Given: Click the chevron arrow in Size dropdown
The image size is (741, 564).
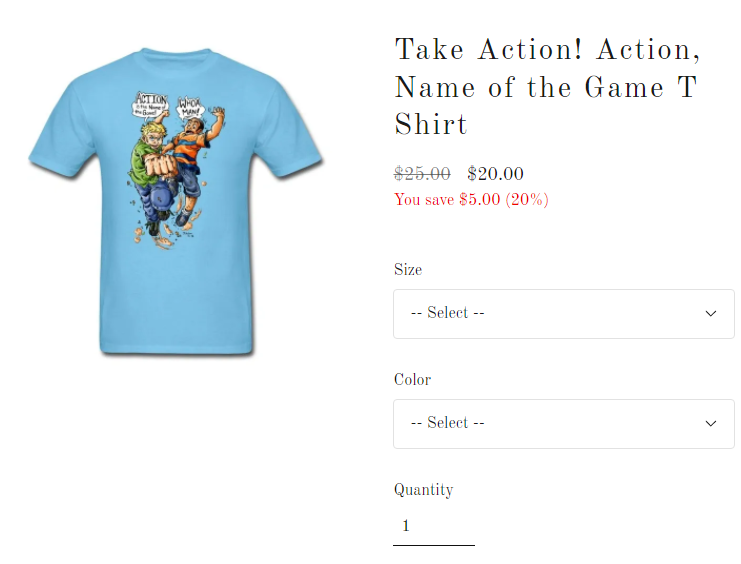Looking at the screenshot, I should pyautogui.click(x=711, y=313).
